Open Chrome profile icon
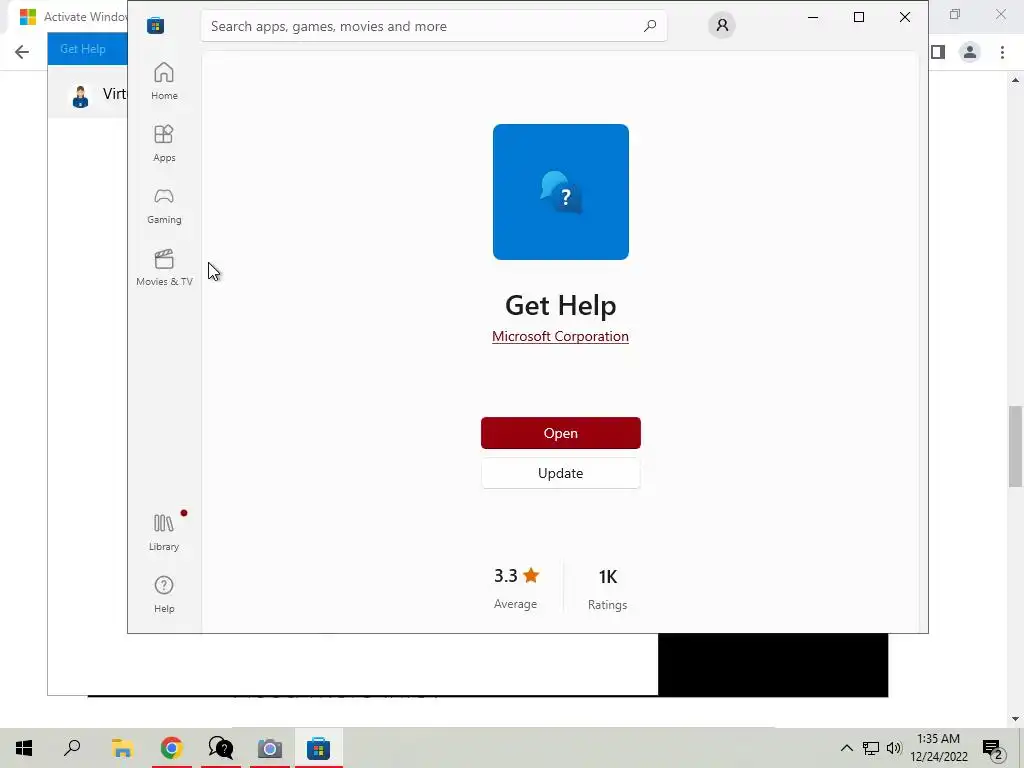The image size is (1024, 768). point(970,52)
